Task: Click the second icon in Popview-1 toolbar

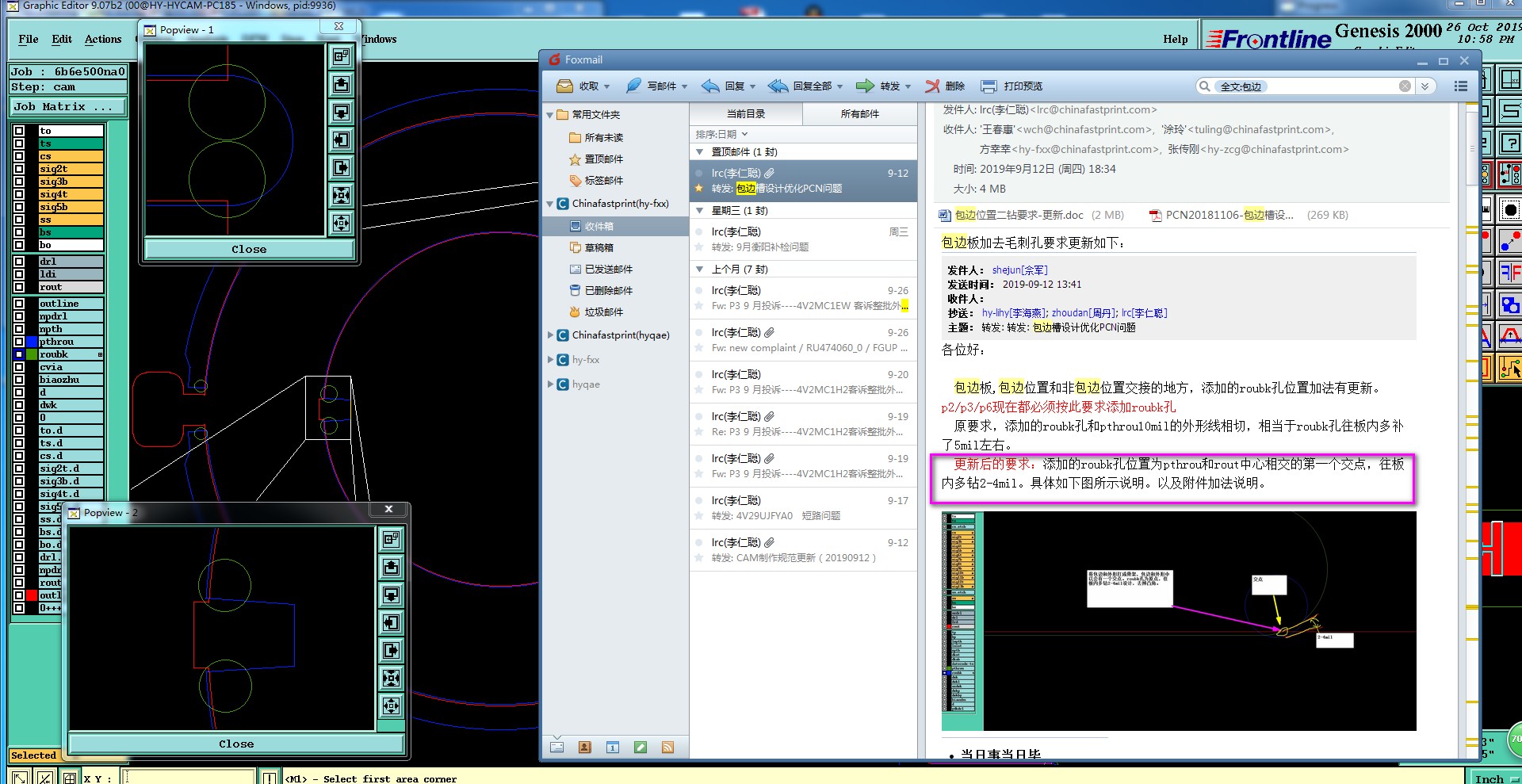Action: click(341, 84)
